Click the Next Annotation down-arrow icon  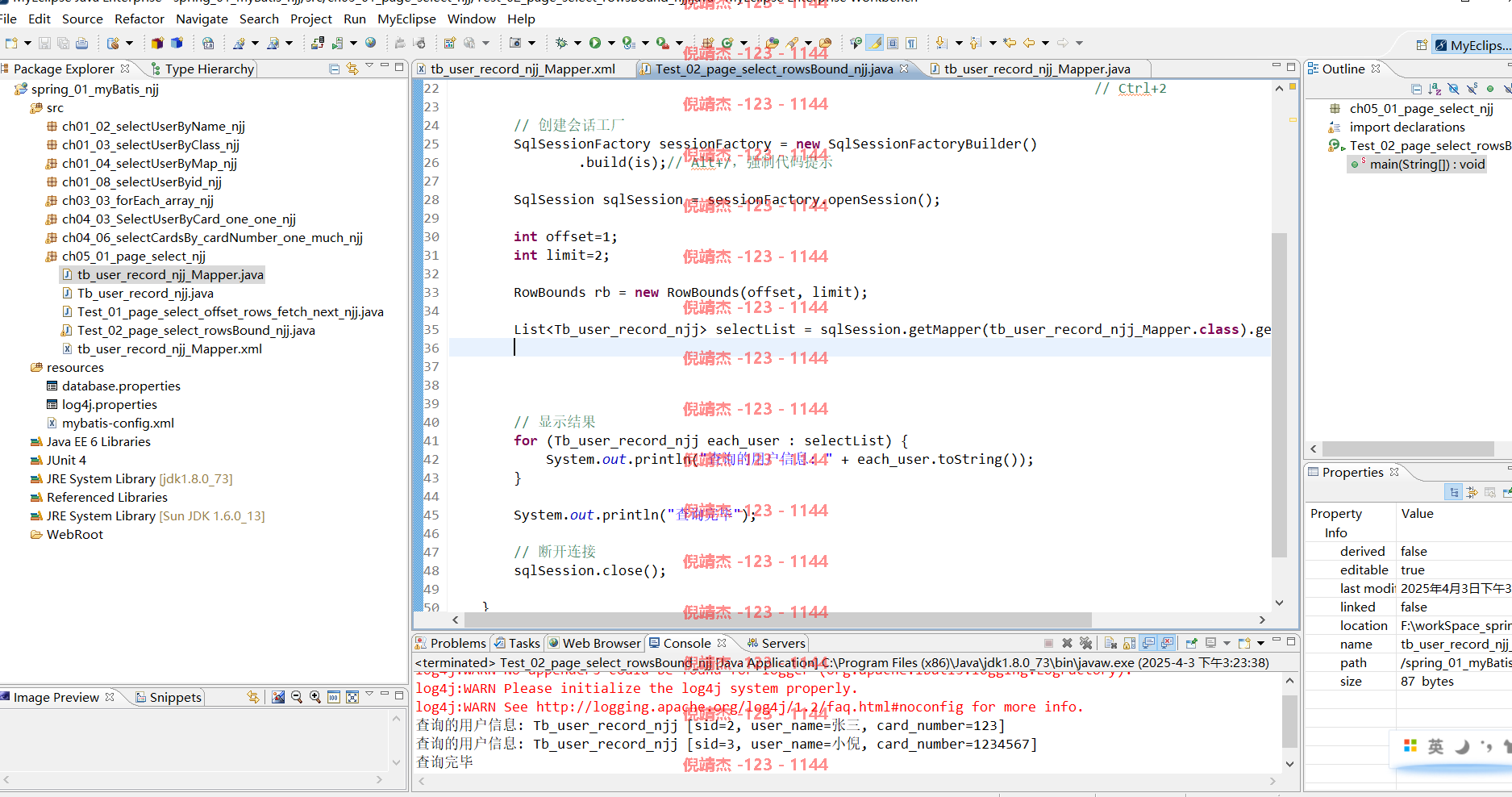[x=941, y=43]
